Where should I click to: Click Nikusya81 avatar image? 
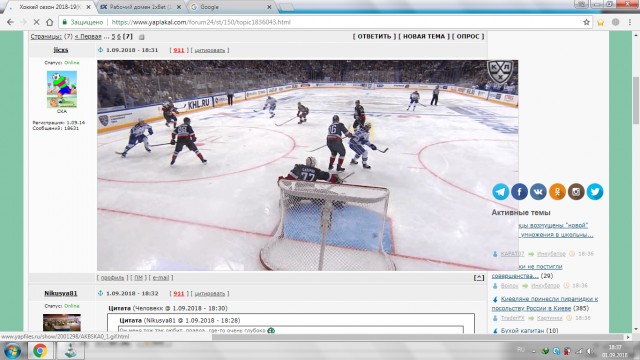pyautogui.click(x=62, y=322)
